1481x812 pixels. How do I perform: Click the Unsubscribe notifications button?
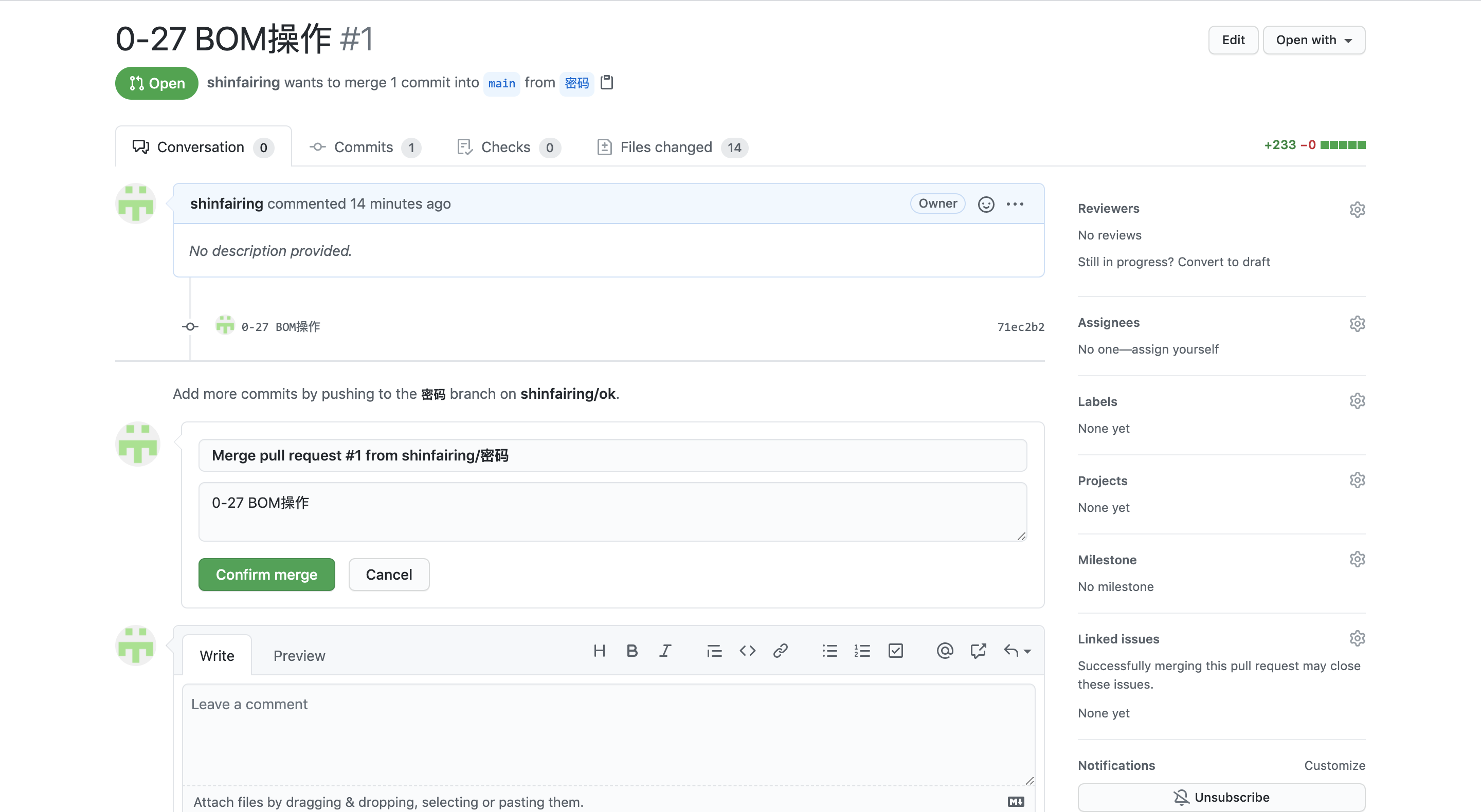click(x=1221, y=797)
